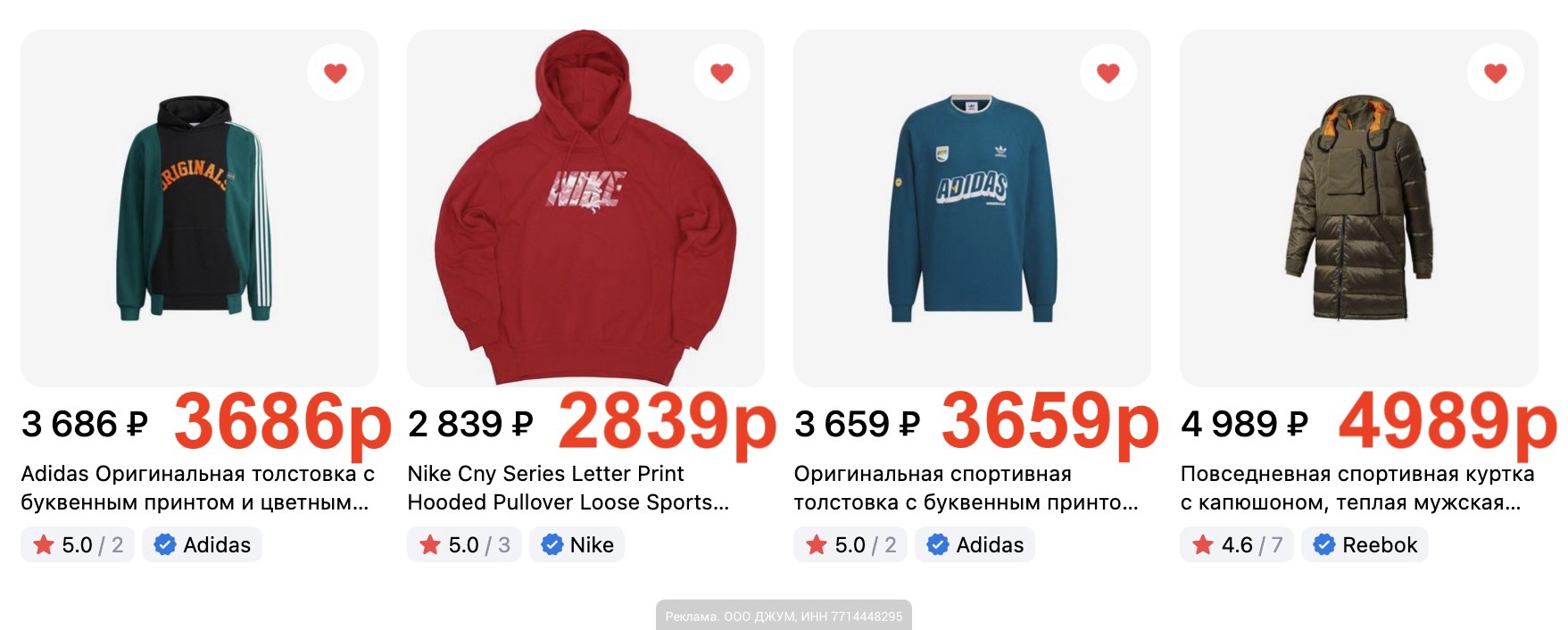Open the green Adidas Originals hoodie image
Viewport: 1568px width, 630px height.
[x=199, y=208]
